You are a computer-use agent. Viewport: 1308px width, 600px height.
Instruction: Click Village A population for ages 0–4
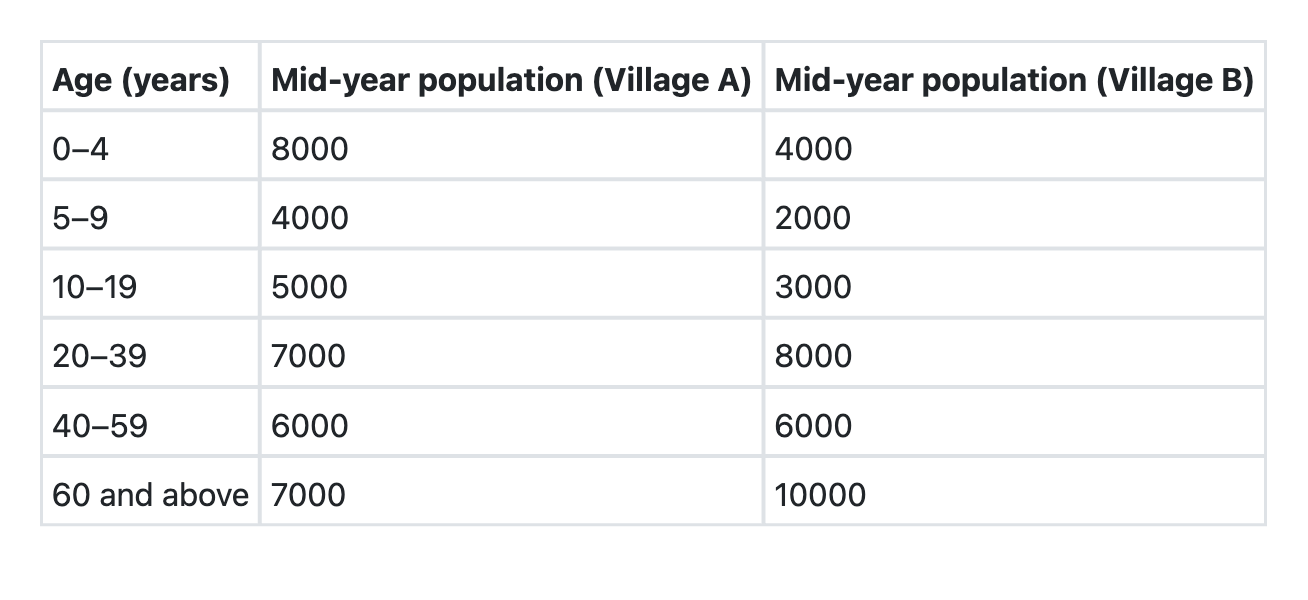click(310, 149)
